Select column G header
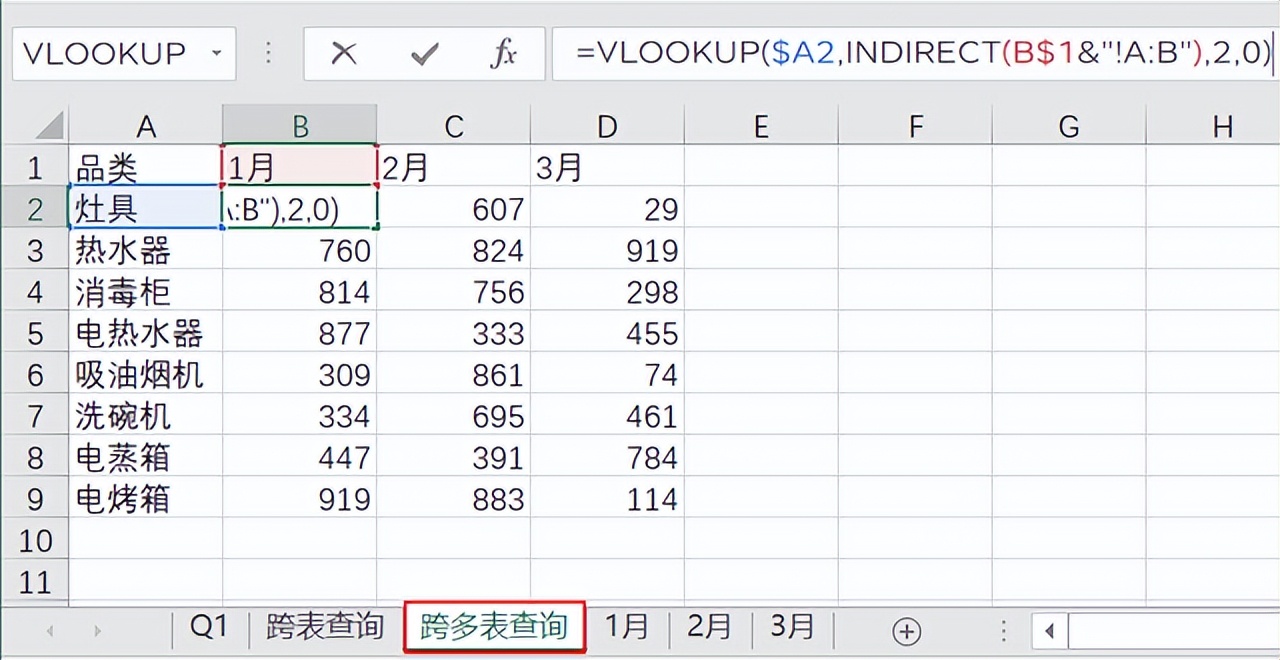 tap(1069, 126)
